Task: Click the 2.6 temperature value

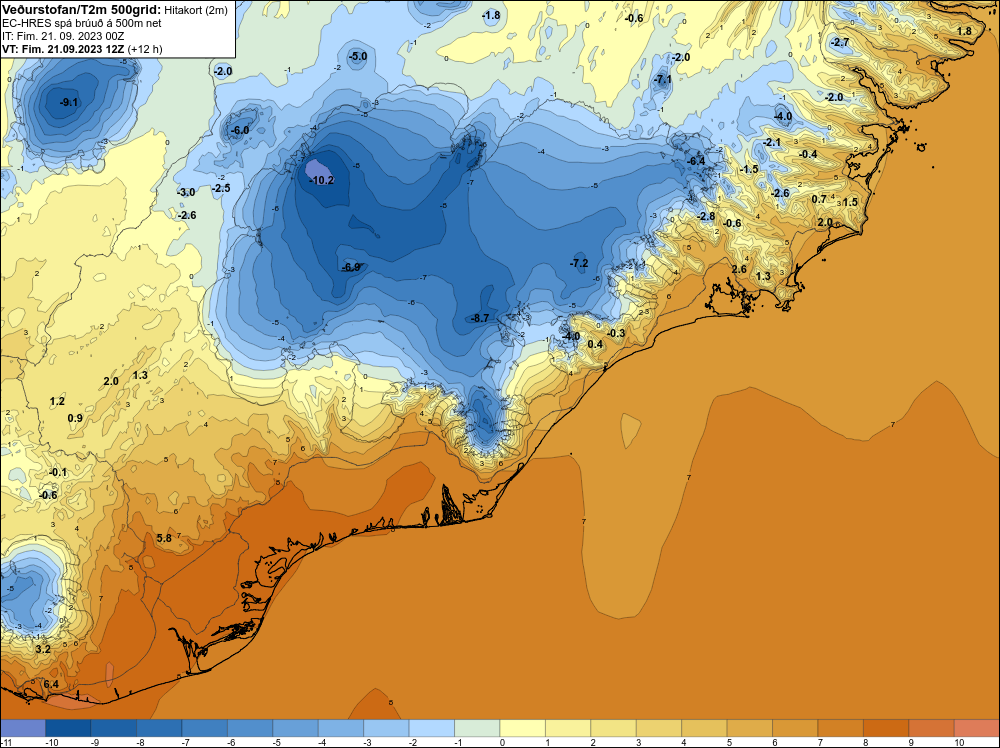Action: 739,269
